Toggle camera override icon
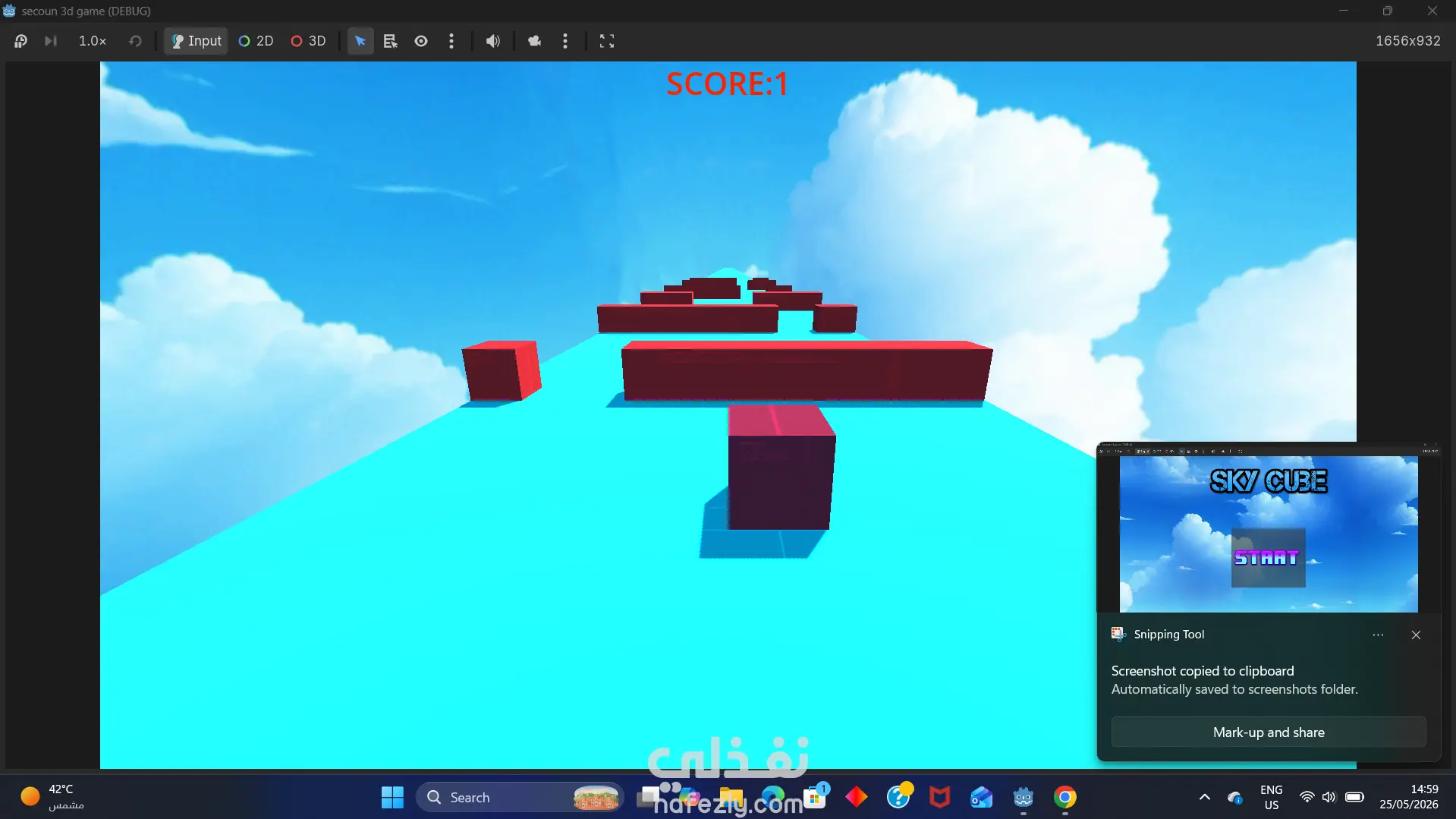The width and height of the screenshot is (1456, 819). (535, 41)
